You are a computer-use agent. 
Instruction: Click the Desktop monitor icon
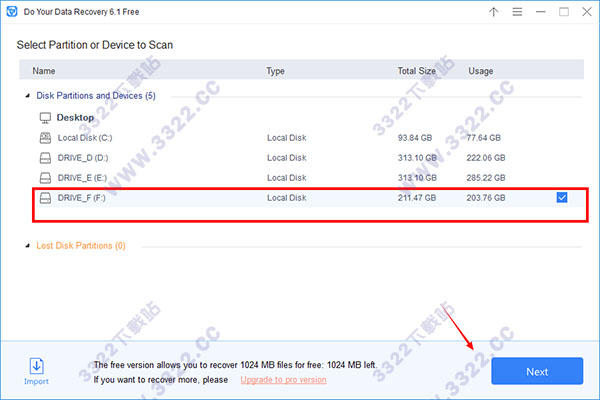coord(45,118)
